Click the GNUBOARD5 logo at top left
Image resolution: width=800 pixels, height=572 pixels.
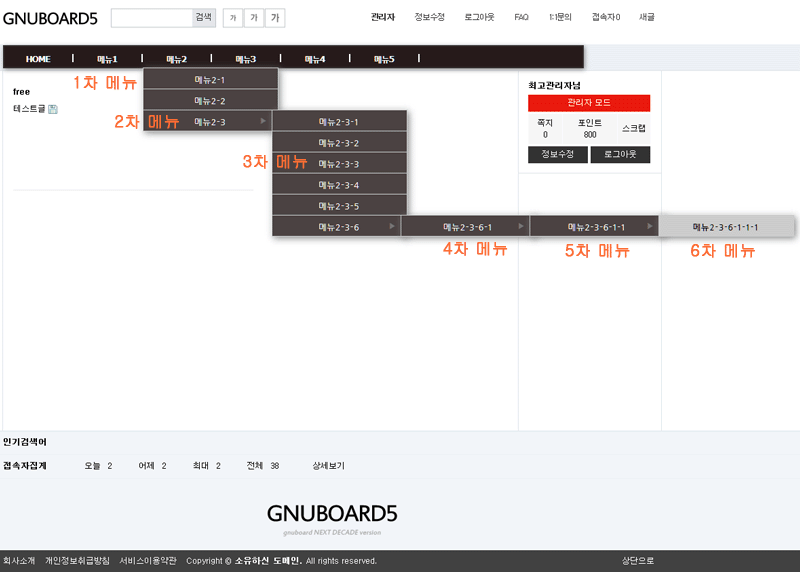click(x=50, y=18)
